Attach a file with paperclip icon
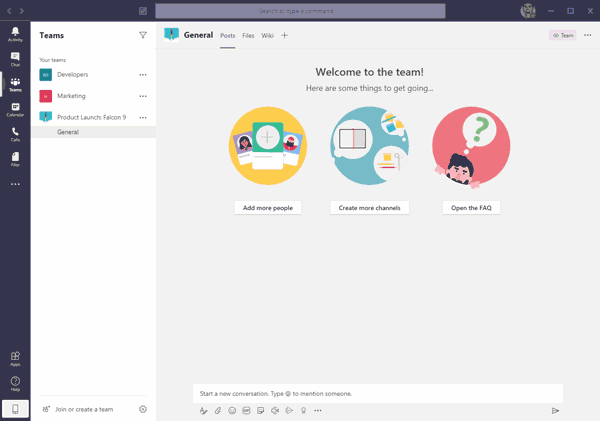Image resolution: width=600 pixels, height=421 pixels. coord(218,411)
